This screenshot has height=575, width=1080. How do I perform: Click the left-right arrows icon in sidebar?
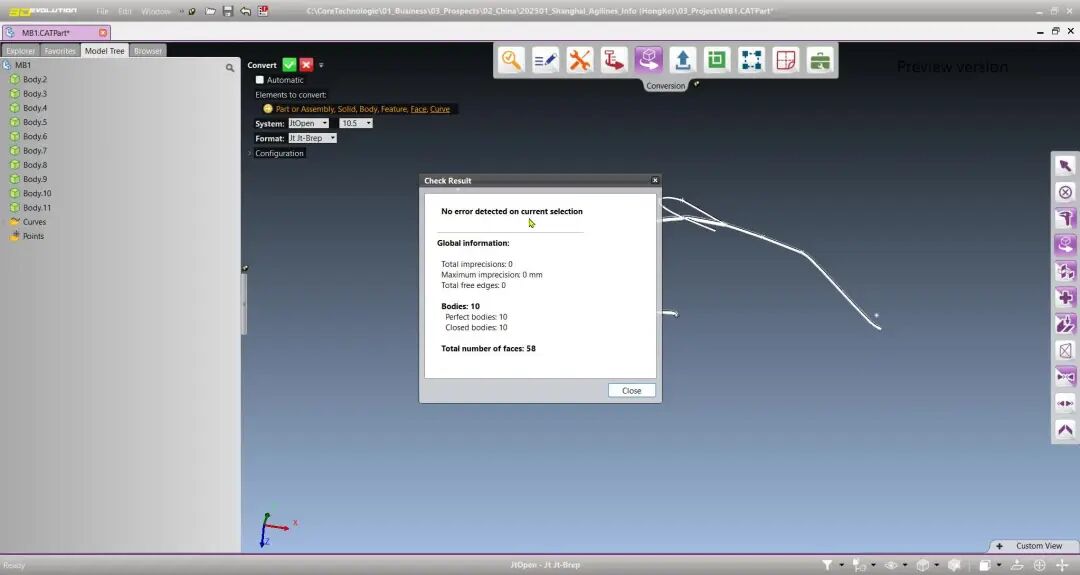coord(1065,404)
